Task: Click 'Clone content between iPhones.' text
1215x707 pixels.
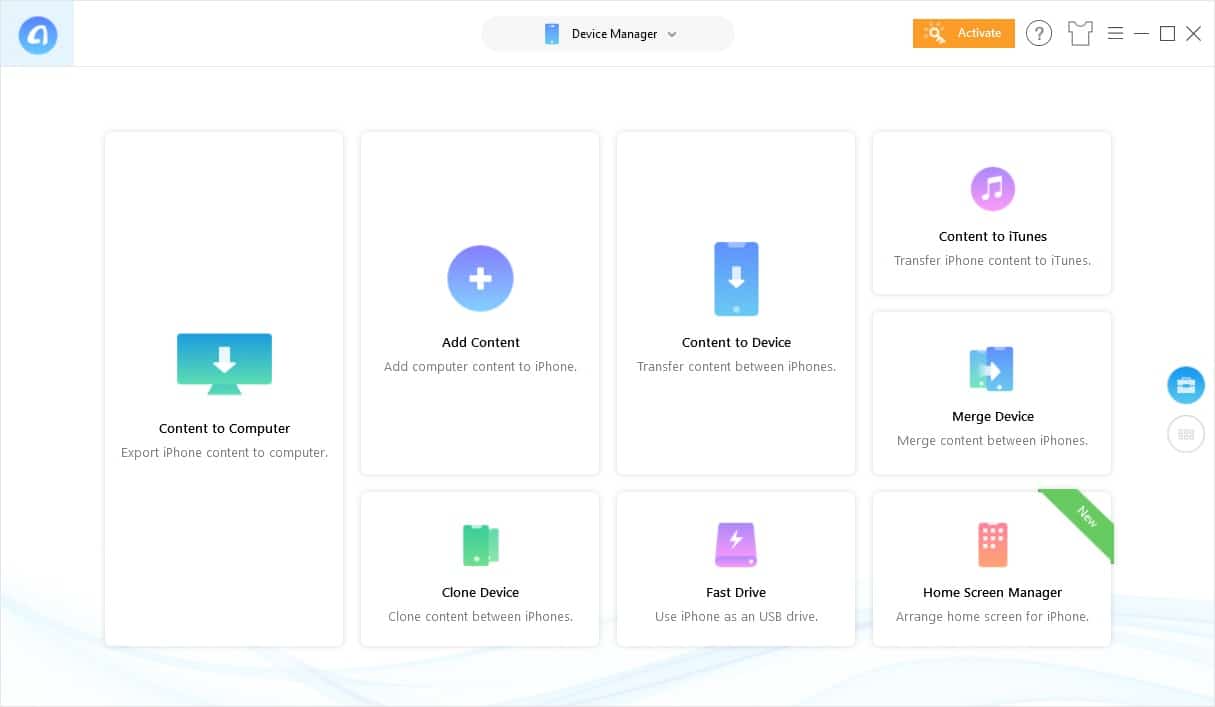Action: pyautogui.click(x=480, y=617)
